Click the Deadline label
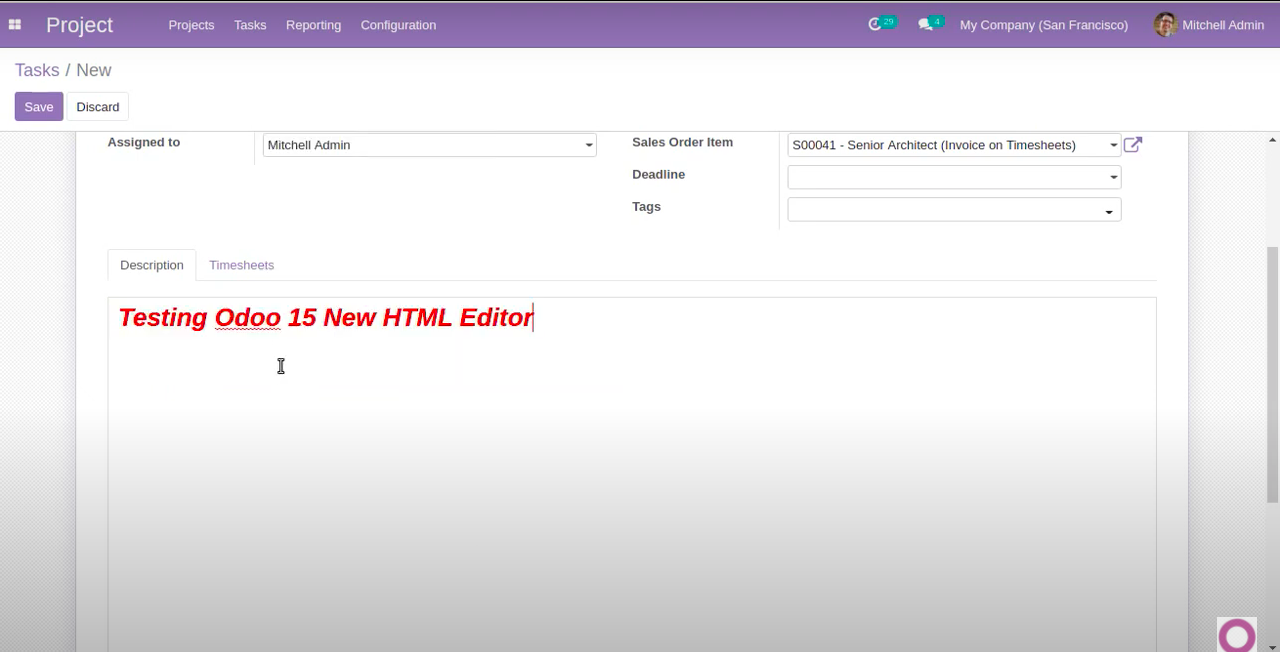 point(658,174)
